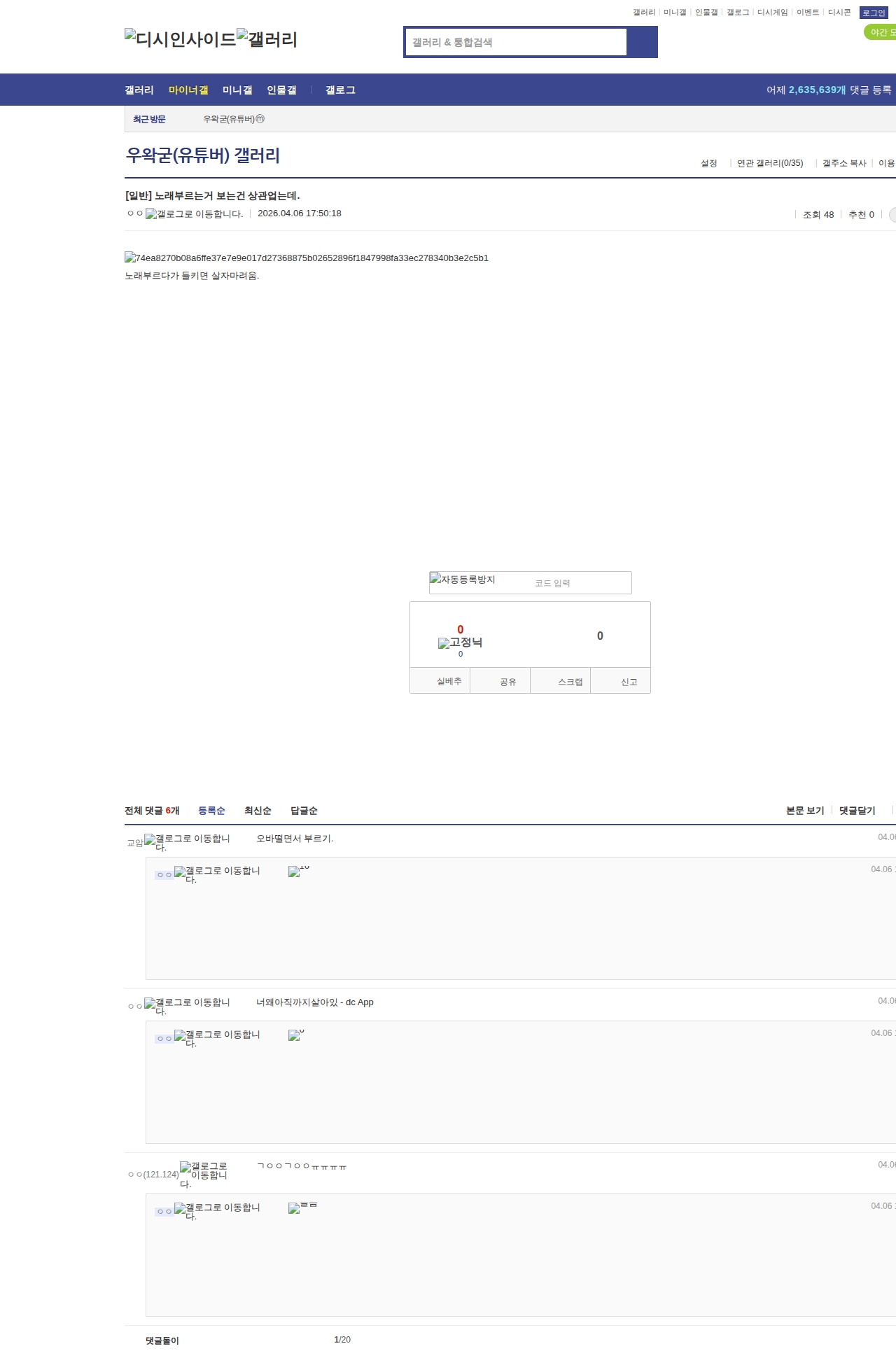Click the comment page indicator 1/20
The image size is (896, 1372).
click(x=342, y=1340)
